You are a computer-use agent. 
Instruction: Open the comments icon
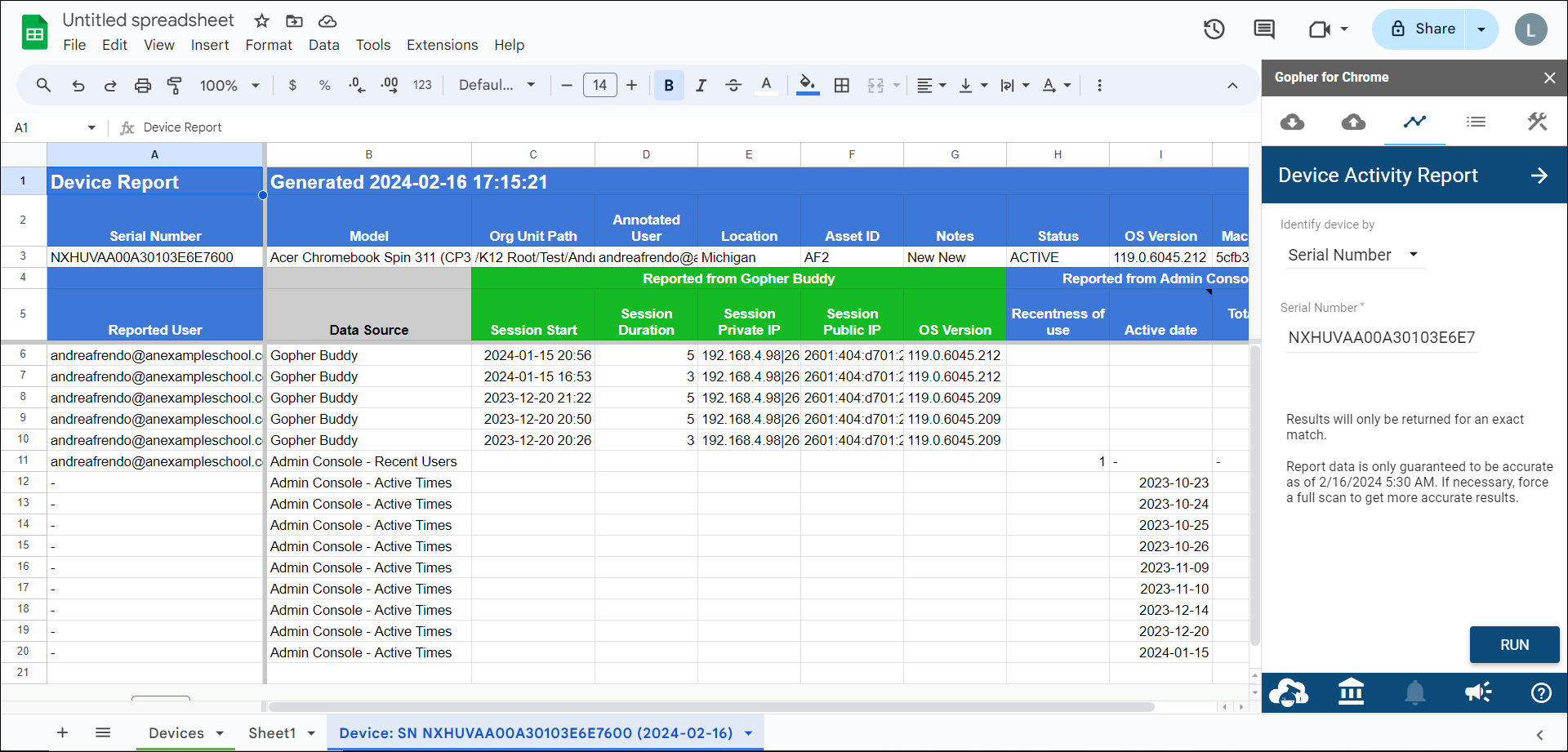click(x=1264, y=29)
